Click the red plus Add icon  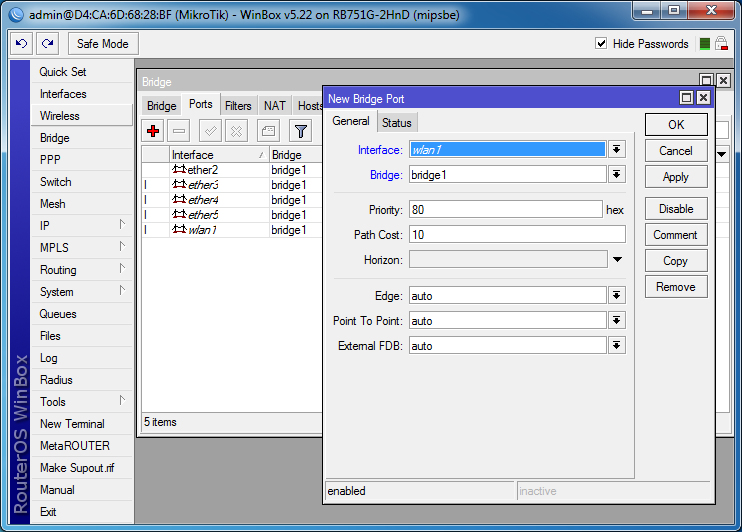click(153, 131)
